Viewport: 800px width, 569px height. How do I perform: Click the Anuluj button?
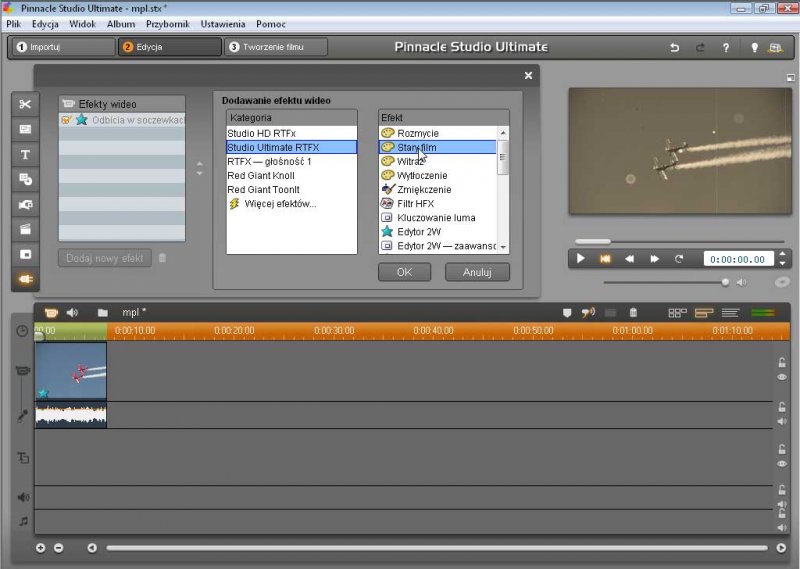pyautogui.click(x=478, y=272)
